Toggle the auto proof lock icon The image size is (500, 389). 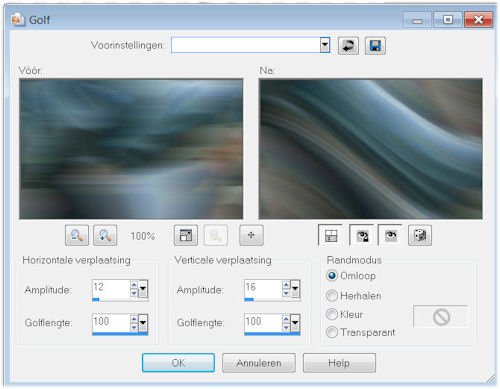362,235
